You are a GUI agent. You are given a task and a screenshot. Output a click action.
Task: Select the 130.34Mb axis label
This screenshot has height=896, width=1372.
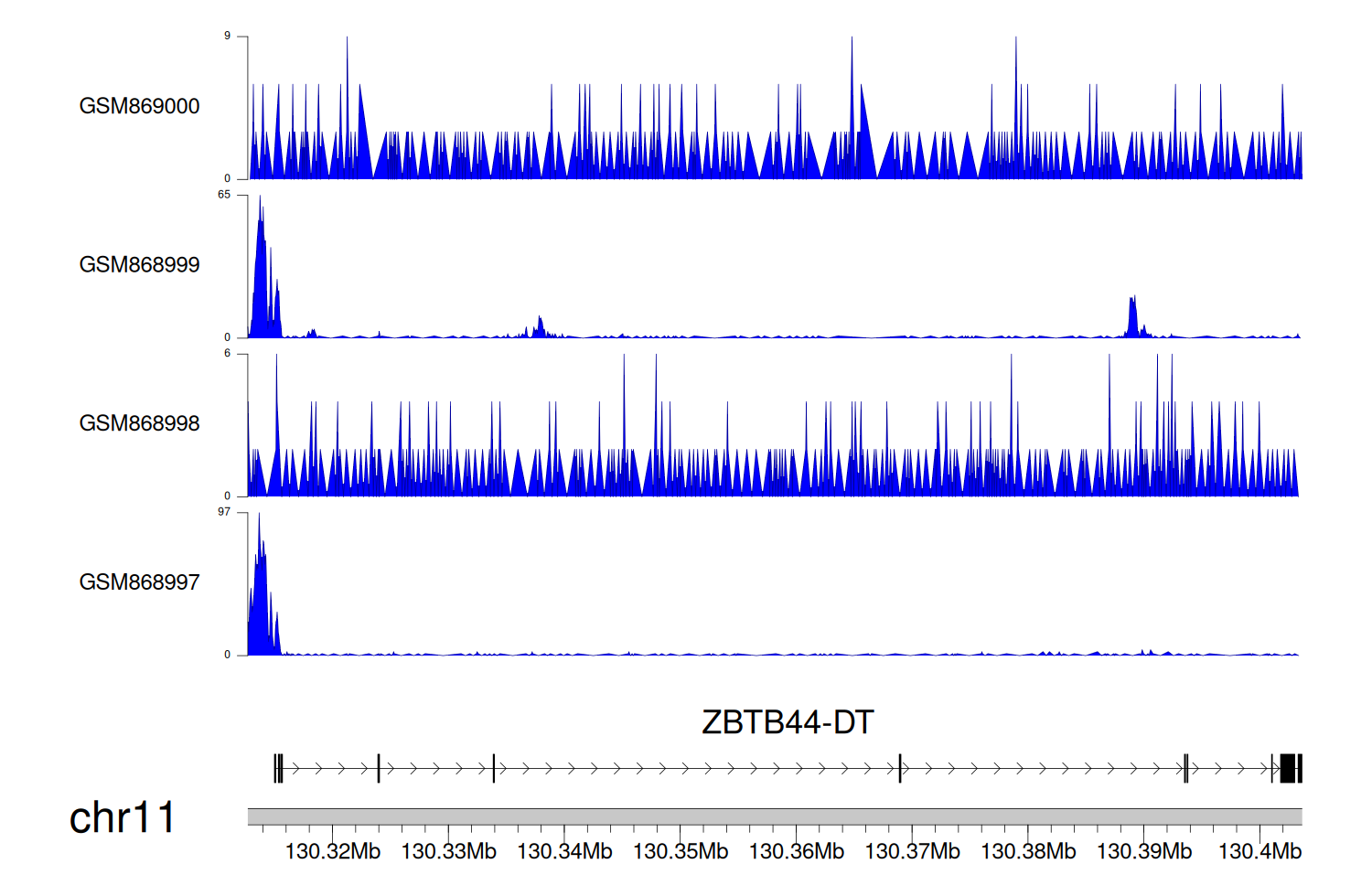[x=564, y=852]
